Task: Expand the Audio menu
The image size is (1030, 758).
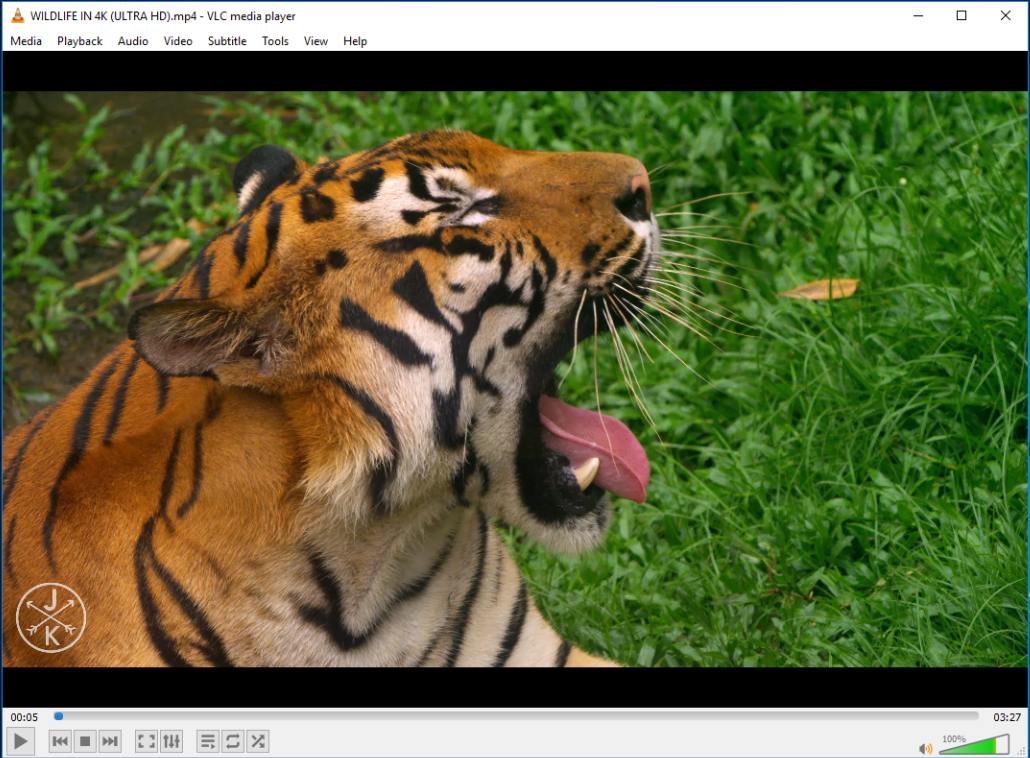Action: pyautogui.click(x=133, y=41)
